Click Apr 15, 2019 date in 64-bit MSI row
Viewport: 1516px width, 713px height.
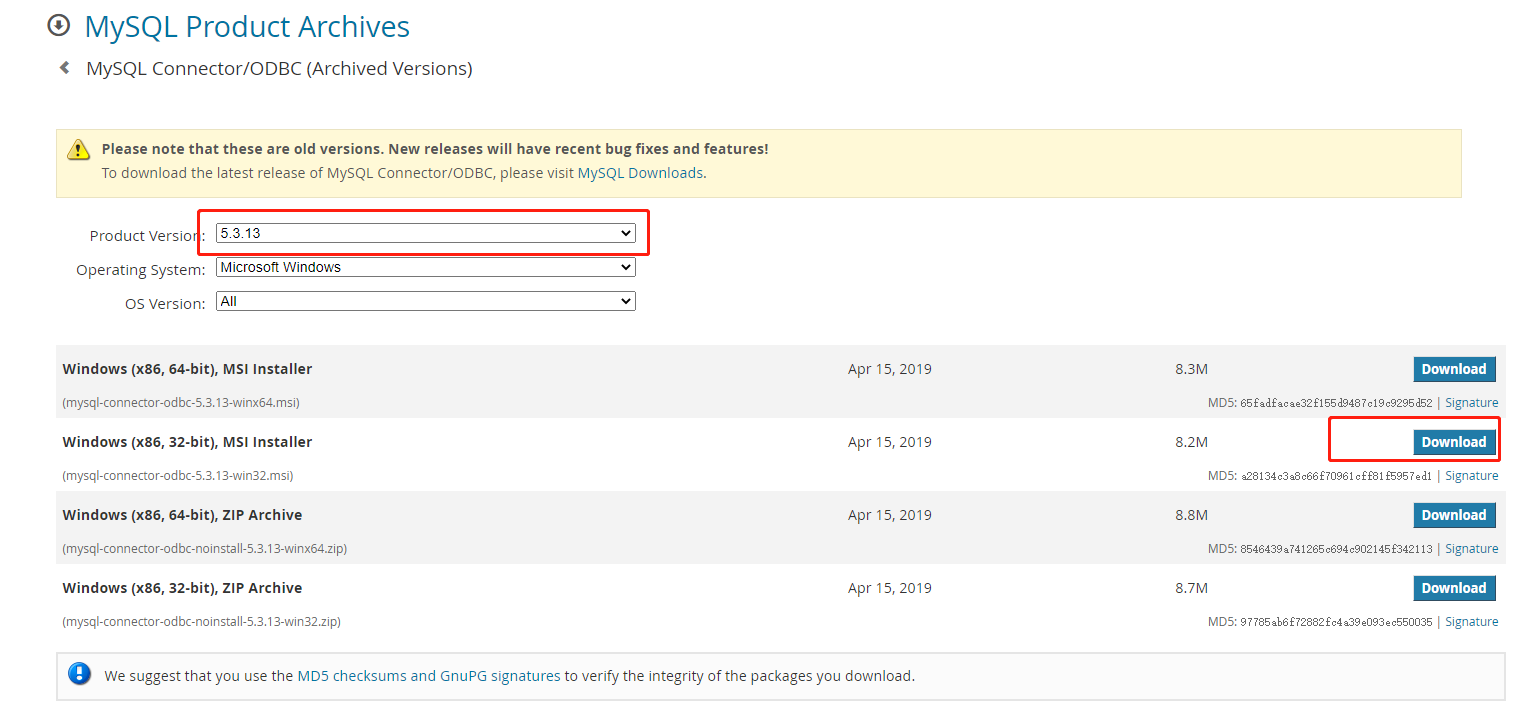click(x=890, y=369)
